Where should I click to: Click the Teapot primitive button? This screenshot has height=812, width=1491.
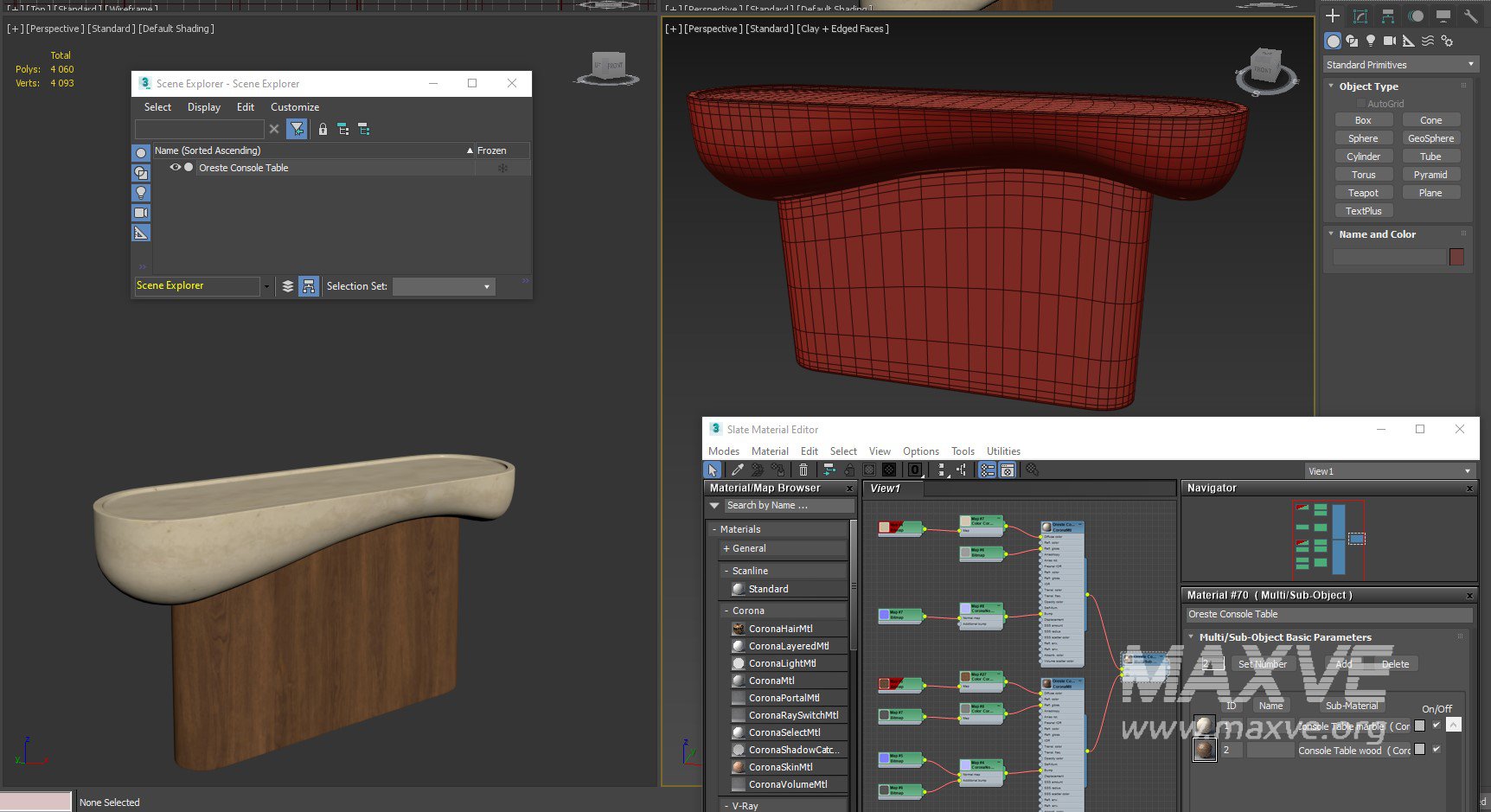pos(1362,193)
